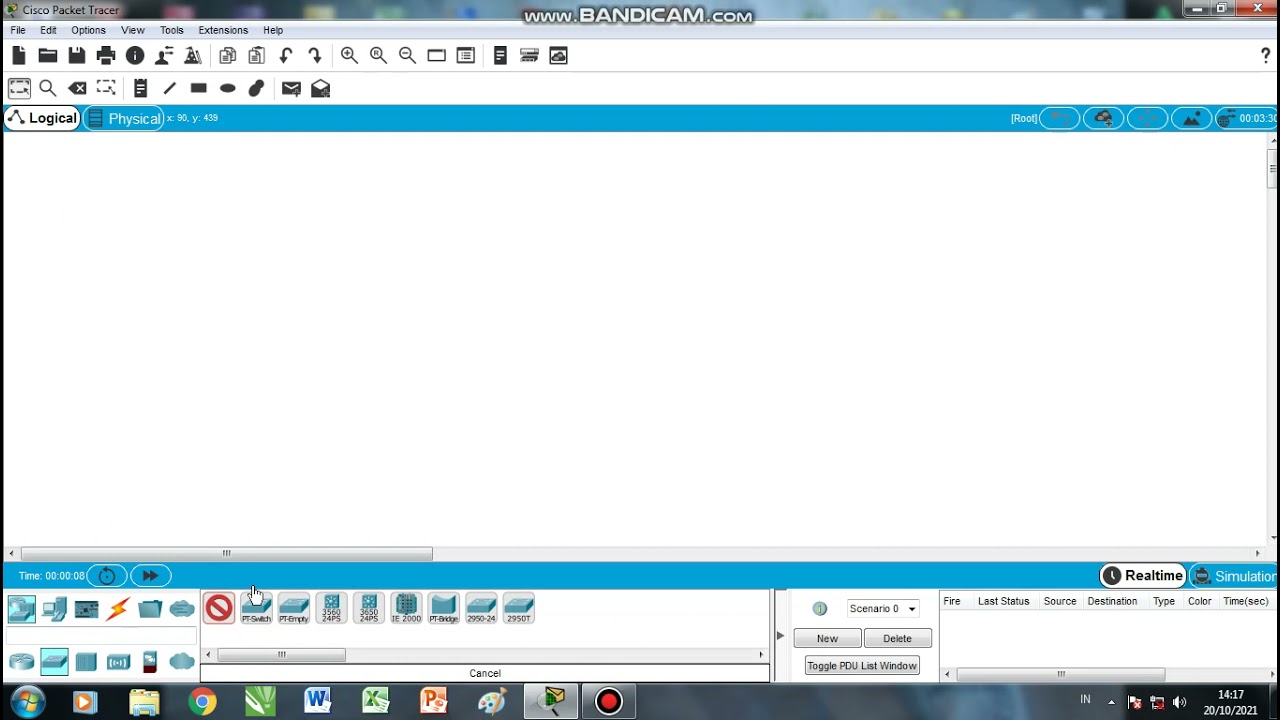Screen dimensions: 1280x720
Task: Open the Scenario 0 dropdown
Action: pyautogui.click(x=882, y=608)
